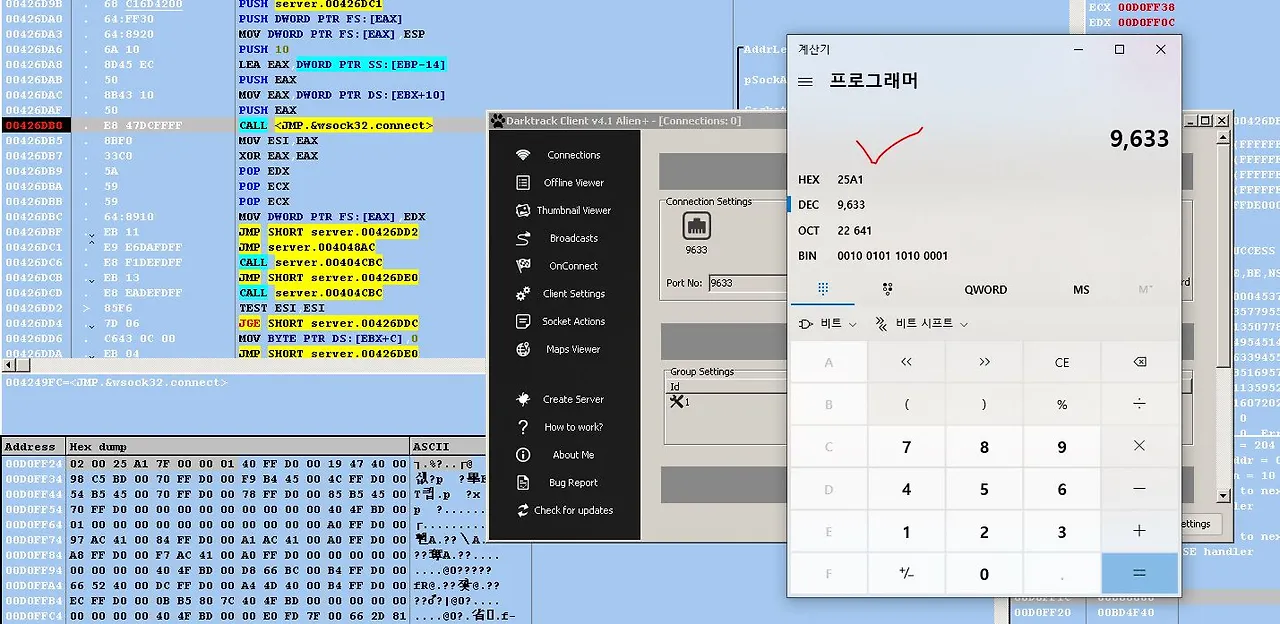Expand the 비트 시프트 dropdown
1280x624 pixels.
coord(922,324)
